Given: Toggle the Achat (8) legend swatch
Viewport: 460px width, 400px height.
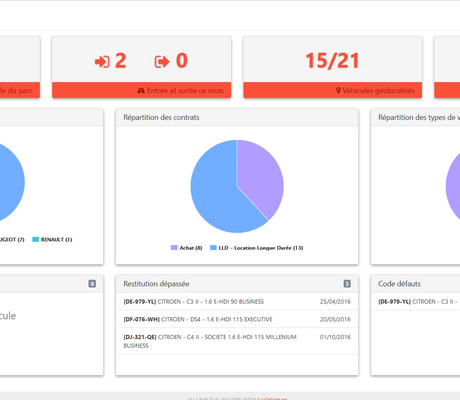Looking at the screenshot, I should [174, 248].
